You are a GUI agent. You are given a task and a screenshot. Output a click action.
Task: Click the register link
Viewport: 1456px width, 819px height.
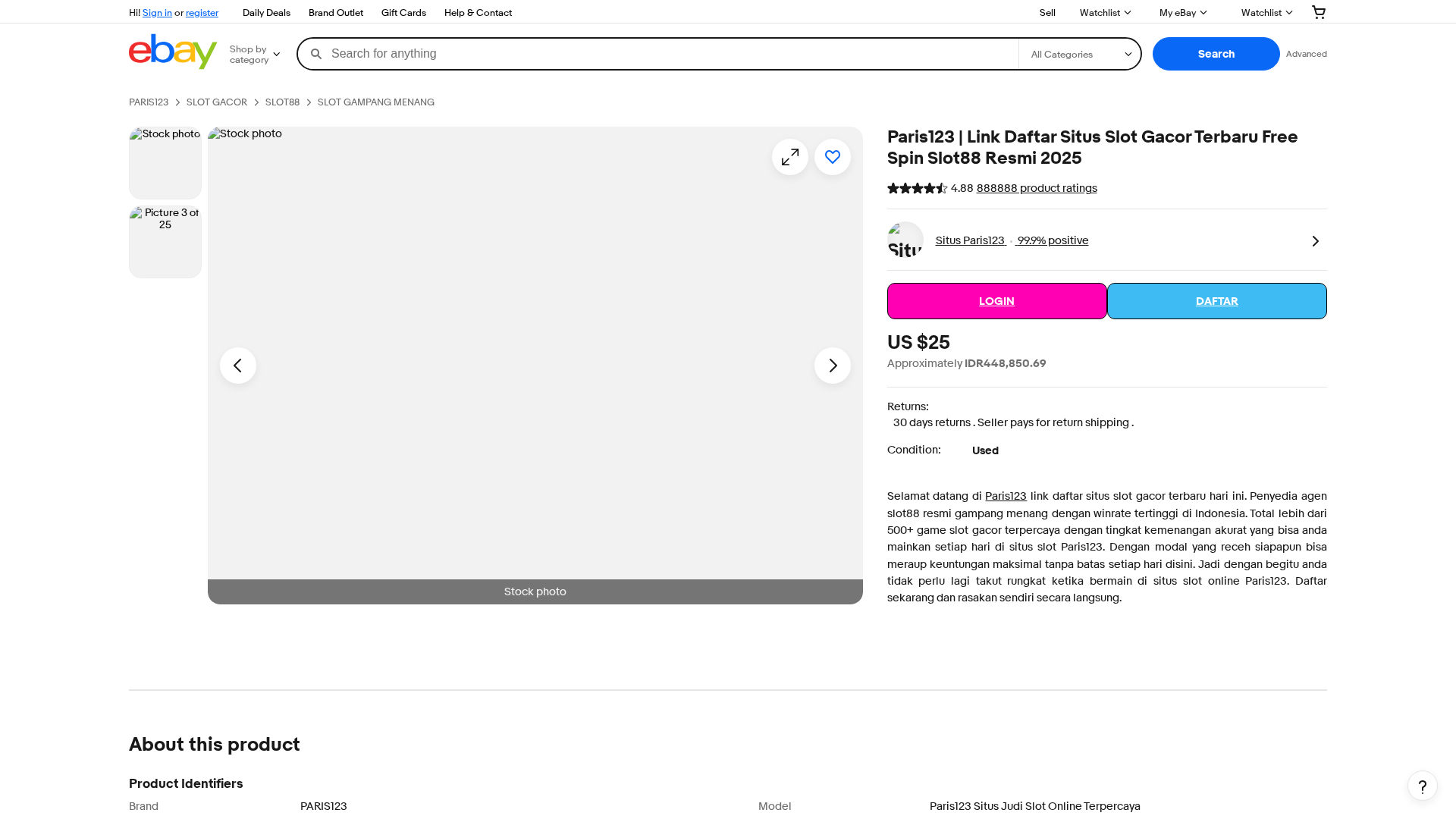202,13
